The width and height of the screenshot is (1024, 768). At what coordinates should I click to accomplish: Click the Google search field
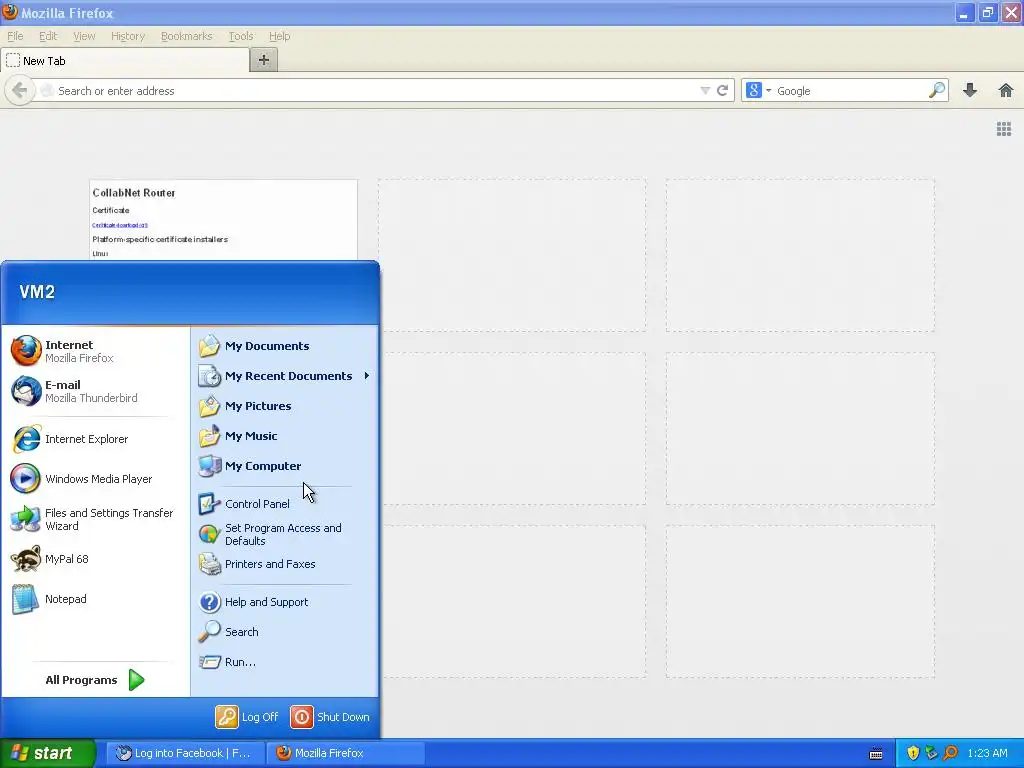pyautogui.click(x=849, y=91)
